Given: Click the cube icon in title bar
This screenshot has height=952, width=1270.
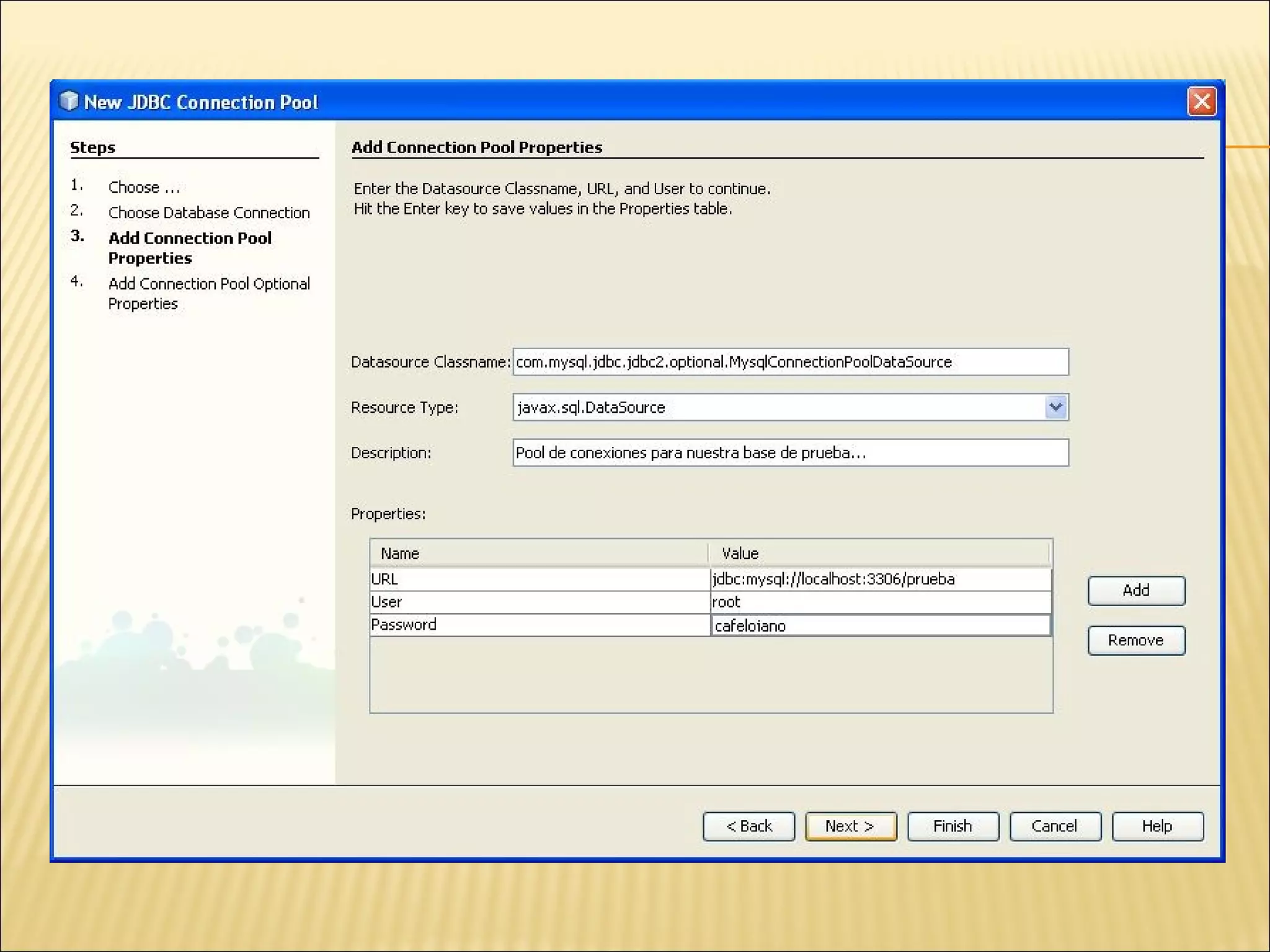Looking at the screenshot, I should click(x=69, y=101).
